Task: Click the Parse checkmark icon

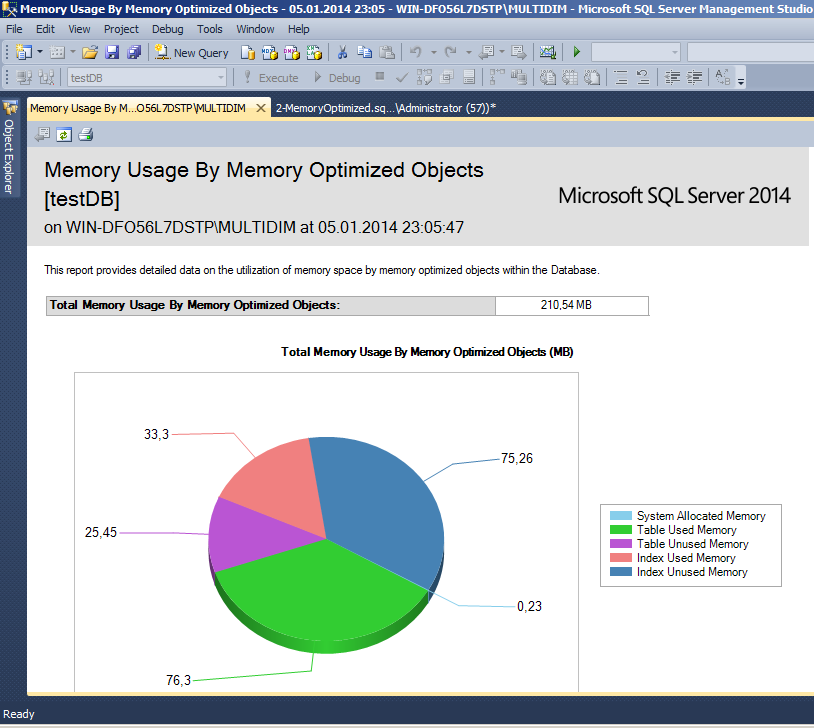Action: click(402, 77)
